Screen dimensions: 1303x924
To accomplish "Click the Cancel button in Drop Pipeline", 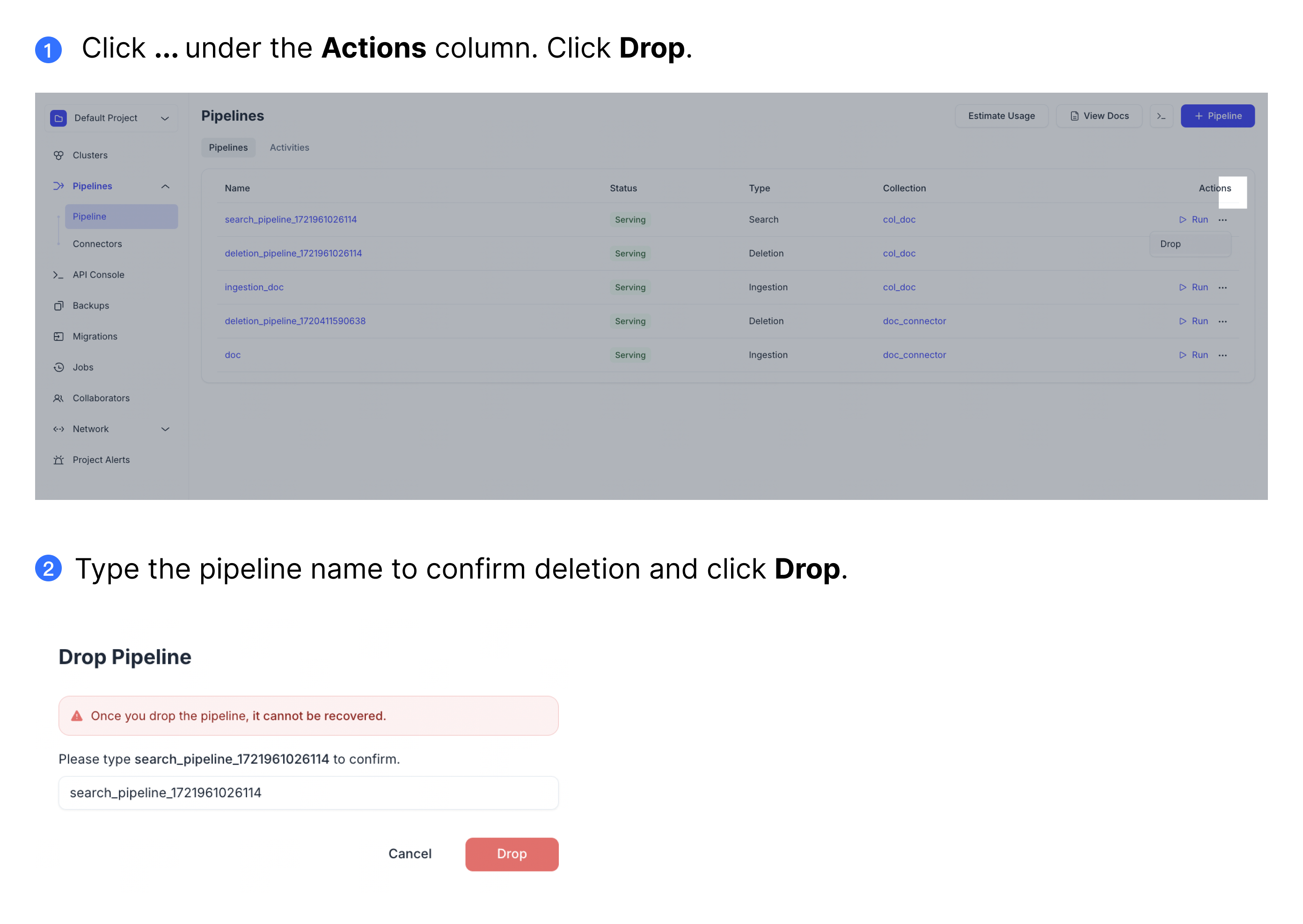I will point(411,853).
